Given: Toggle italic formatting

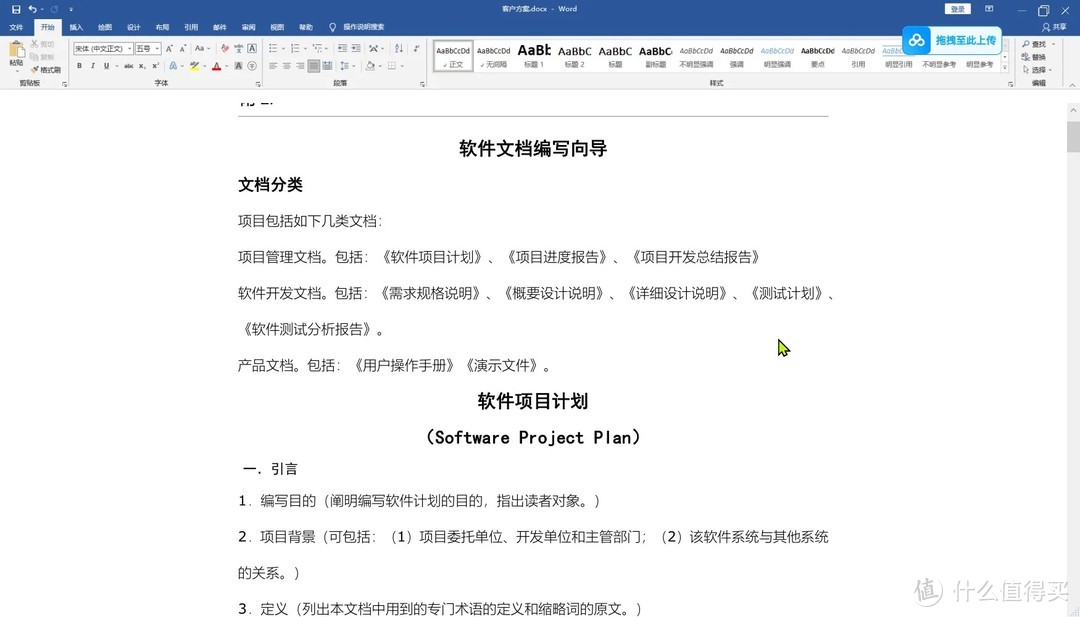Looking at the screenshot, I should [93, 66].
